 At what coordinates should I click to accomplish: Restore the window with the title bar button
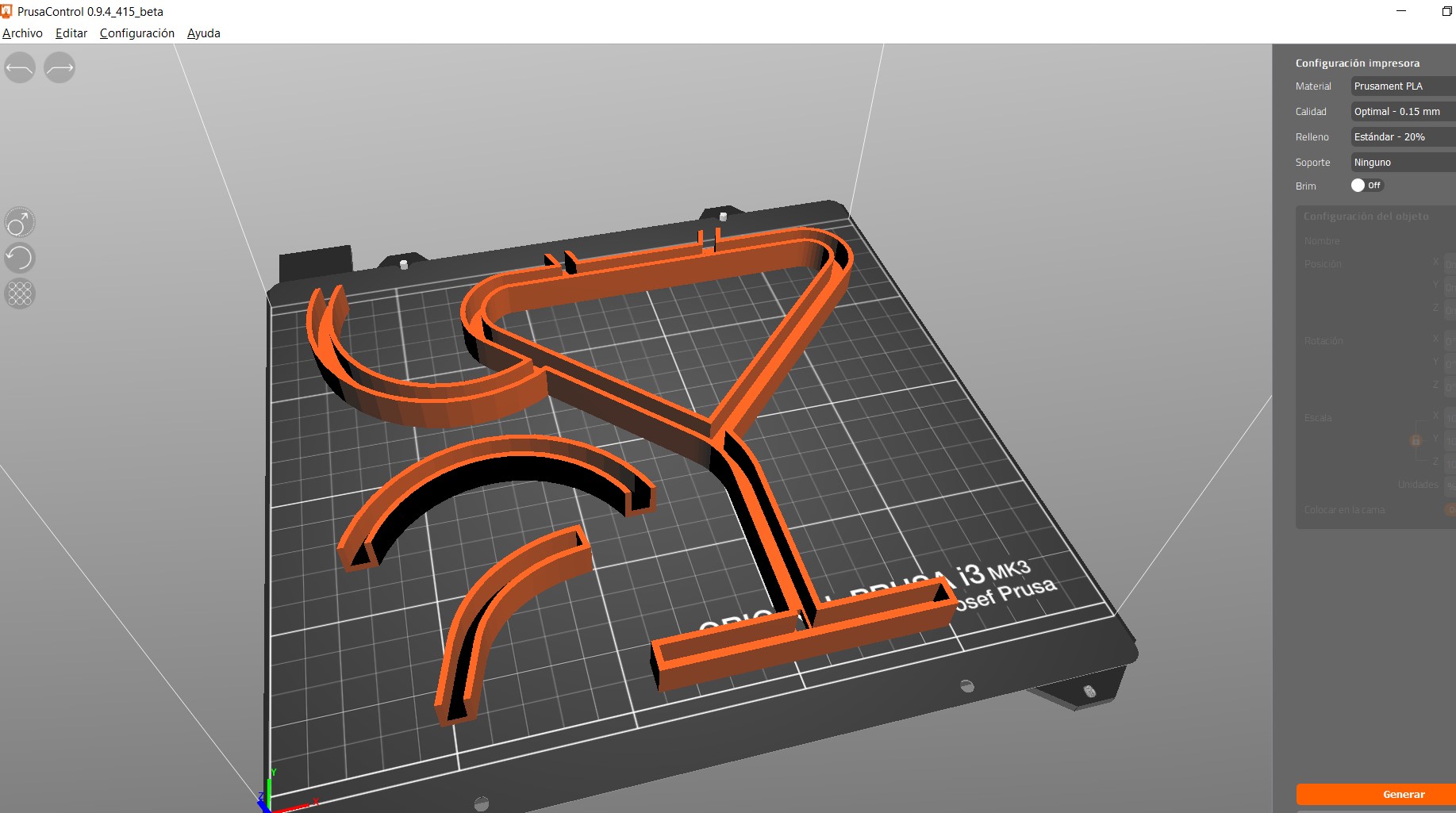point(1446,11)
